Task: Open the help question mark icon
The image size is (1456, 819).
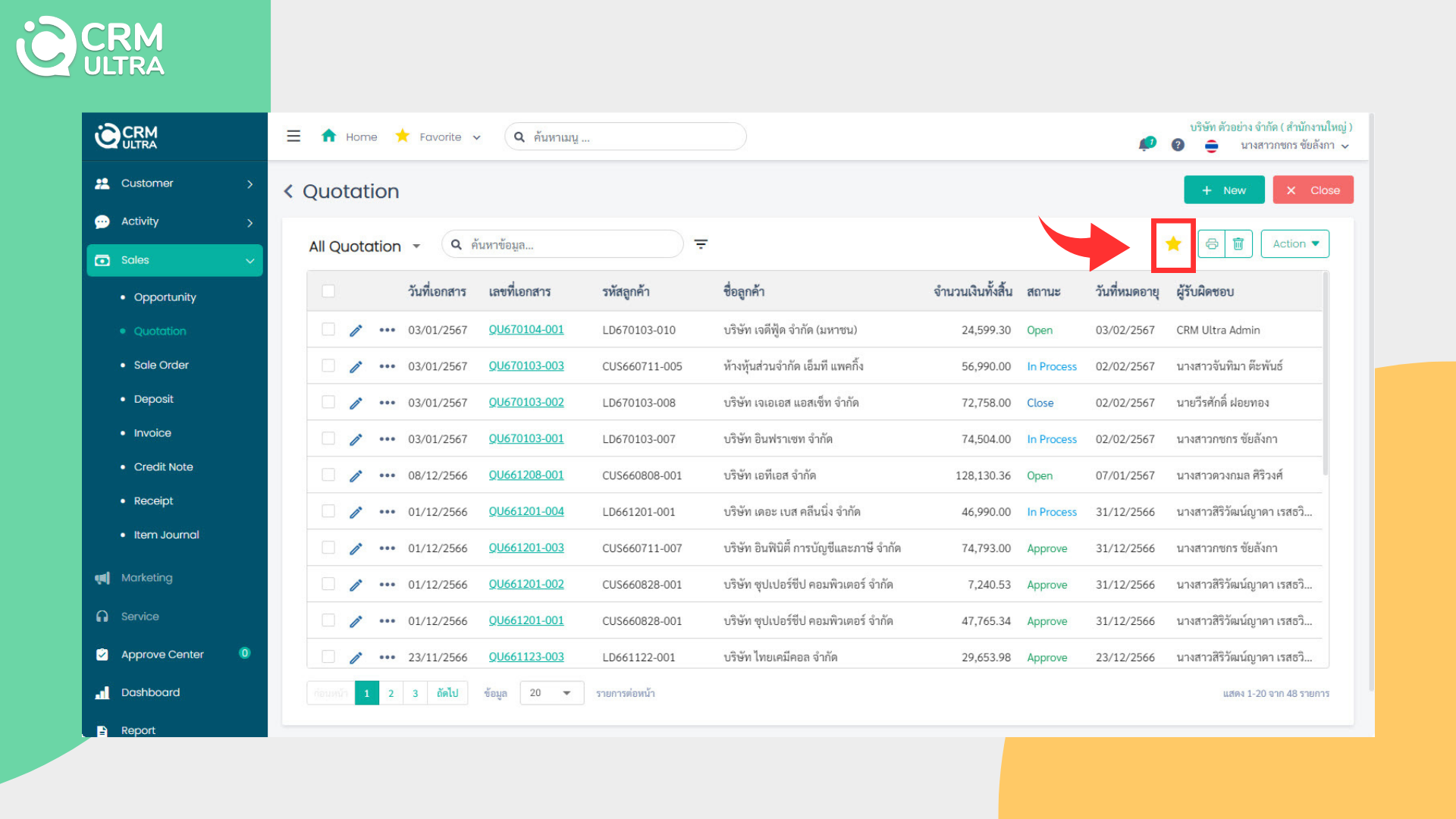Action: tap(1178, 145)
